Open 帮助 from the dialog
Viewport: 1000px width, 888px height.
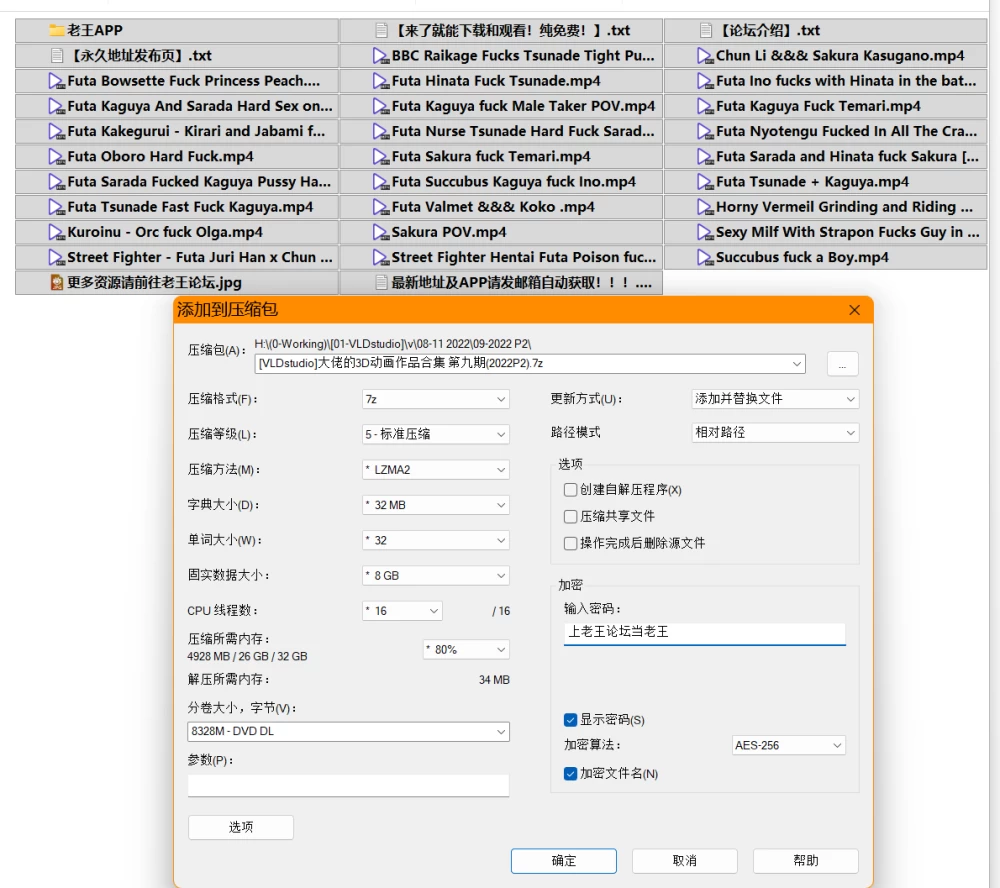point(805,861)
